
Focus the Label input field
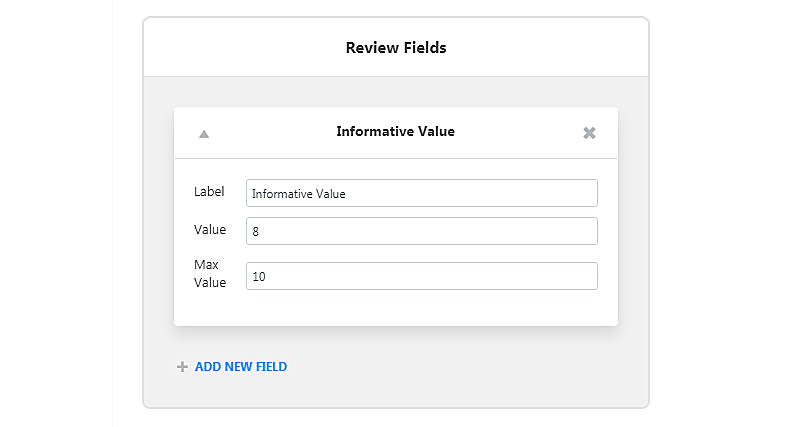click(421, 193)
